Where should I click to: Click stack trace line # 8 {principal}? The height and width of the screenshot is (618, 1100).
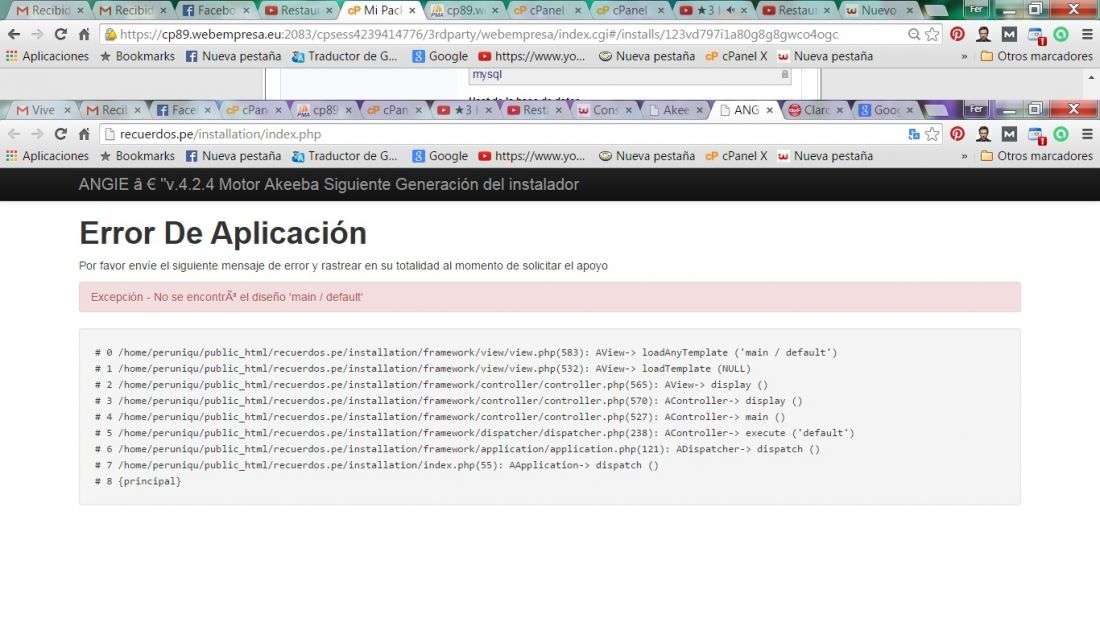tap(138, 481)
